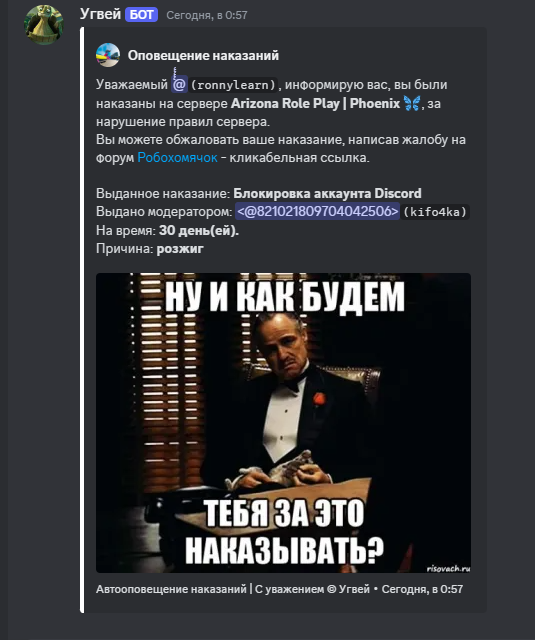Click the small round embed author avatar
This screenshot has width=535, height=640.
[108, 55]
